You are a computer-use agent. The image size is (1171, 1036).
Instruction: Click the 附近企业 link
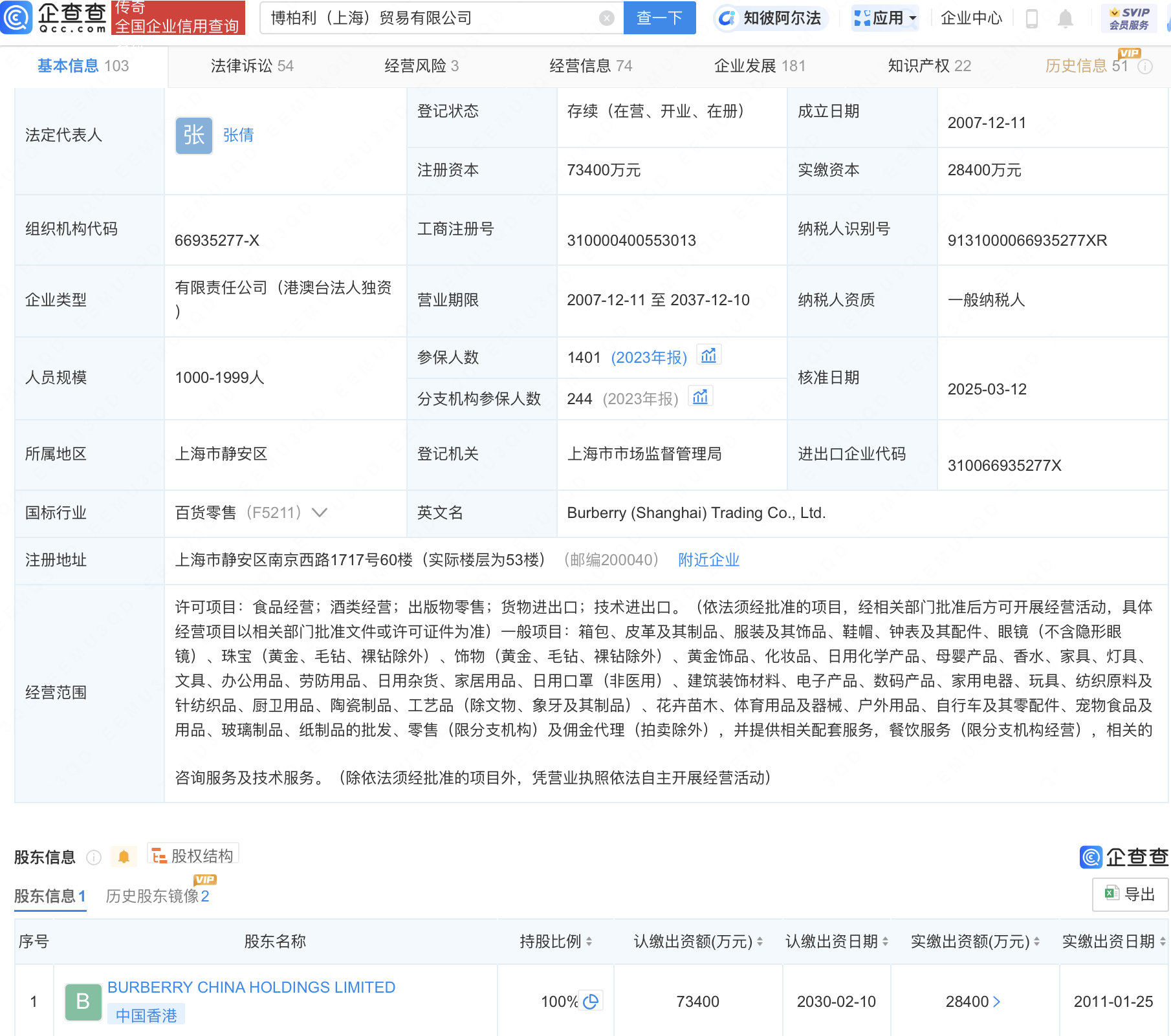click(709, 560)
